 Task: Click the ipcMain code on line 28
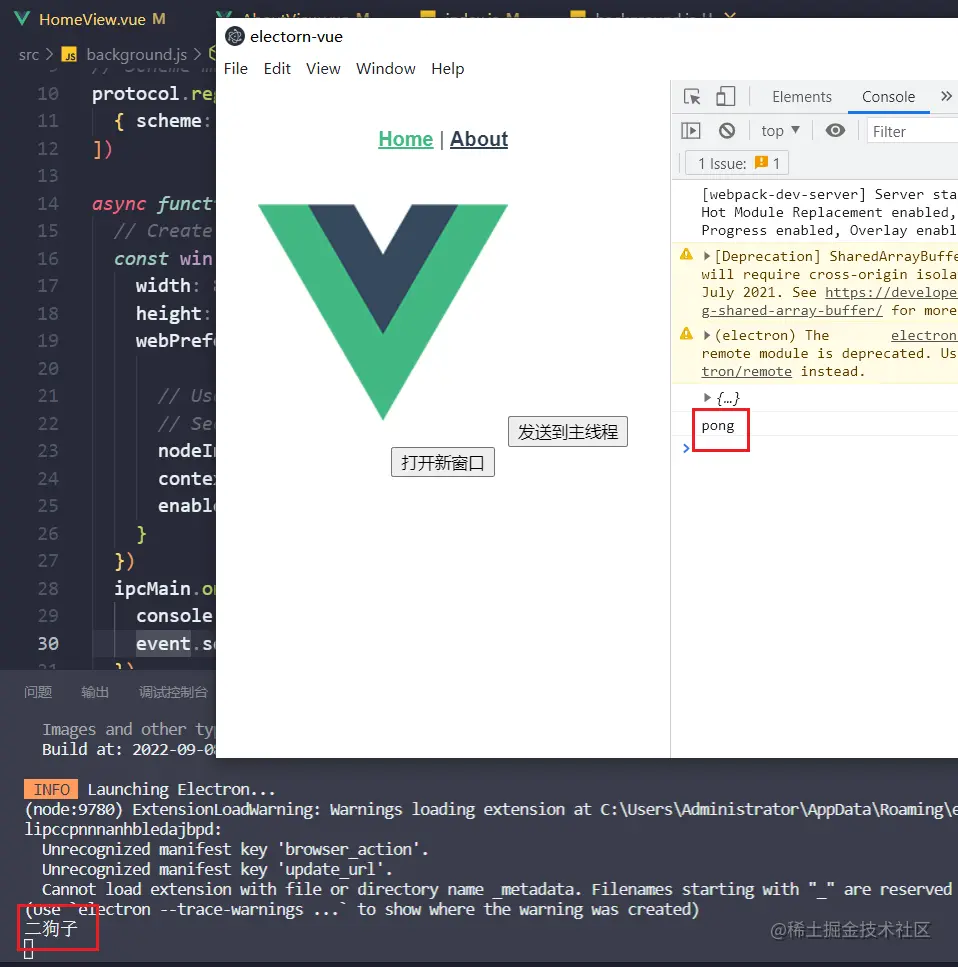pyautogui.click(x=152, y=589)
